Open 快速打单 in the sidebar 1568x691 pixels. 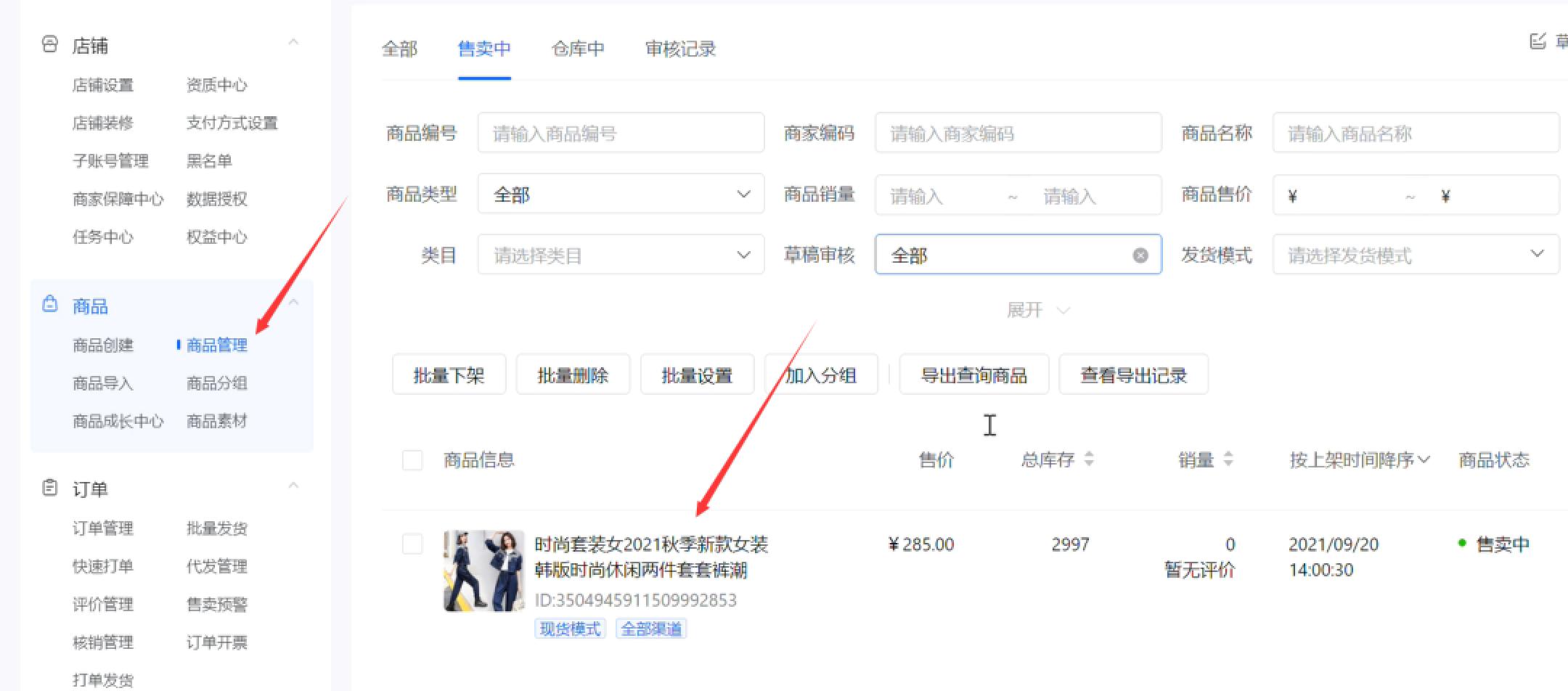(x=103, y=566)
